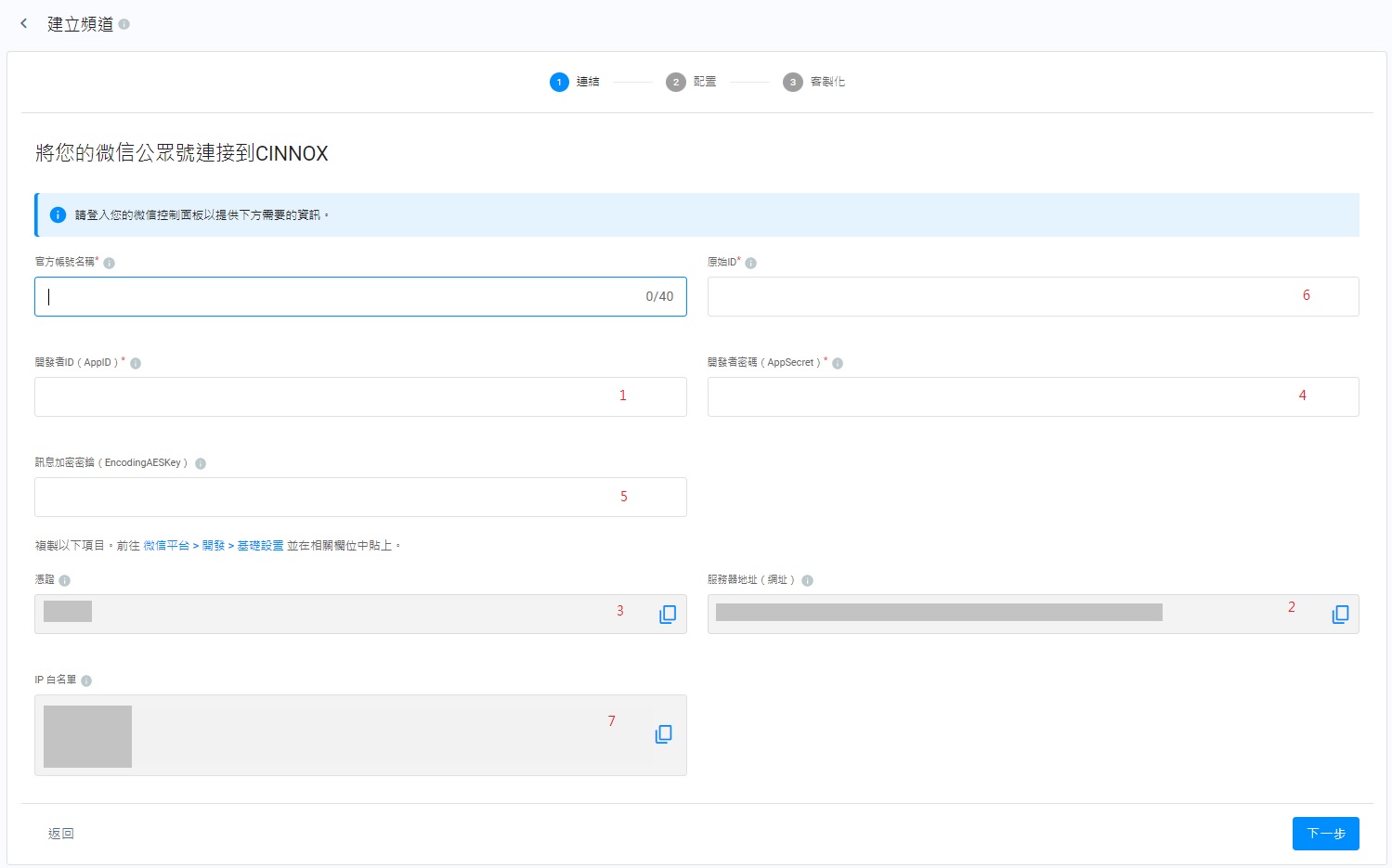Click the 服務器地址 (網址) label
Viewport: 1392px width, 868px height.
751,579
